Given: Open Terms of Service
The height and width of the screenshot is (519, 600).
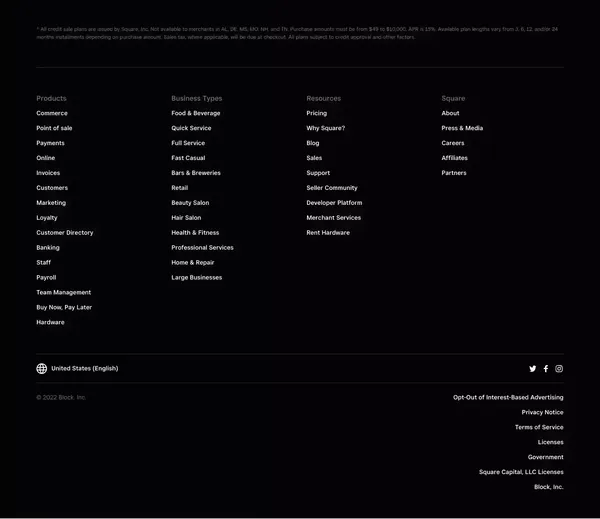Looking at the screenshot, I should [539, 428].
